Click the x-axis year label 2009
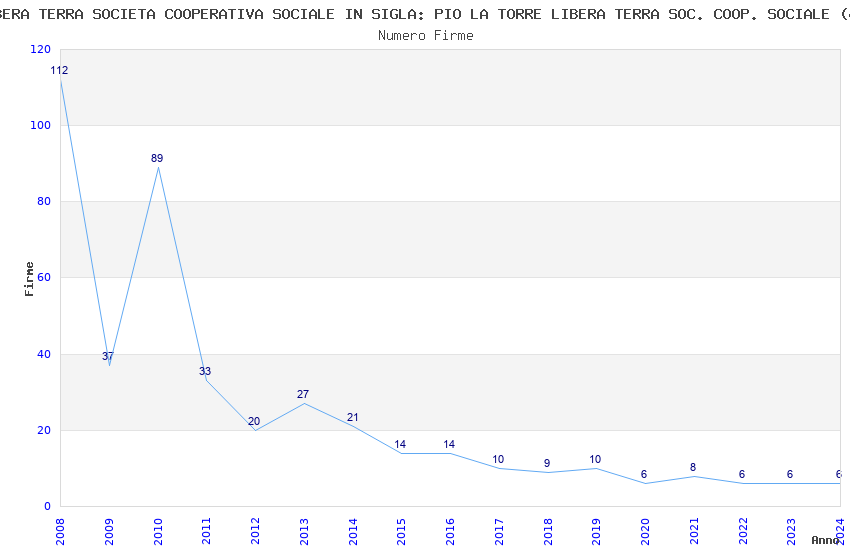This screenshot has height=550, width=850. [108, 531]
